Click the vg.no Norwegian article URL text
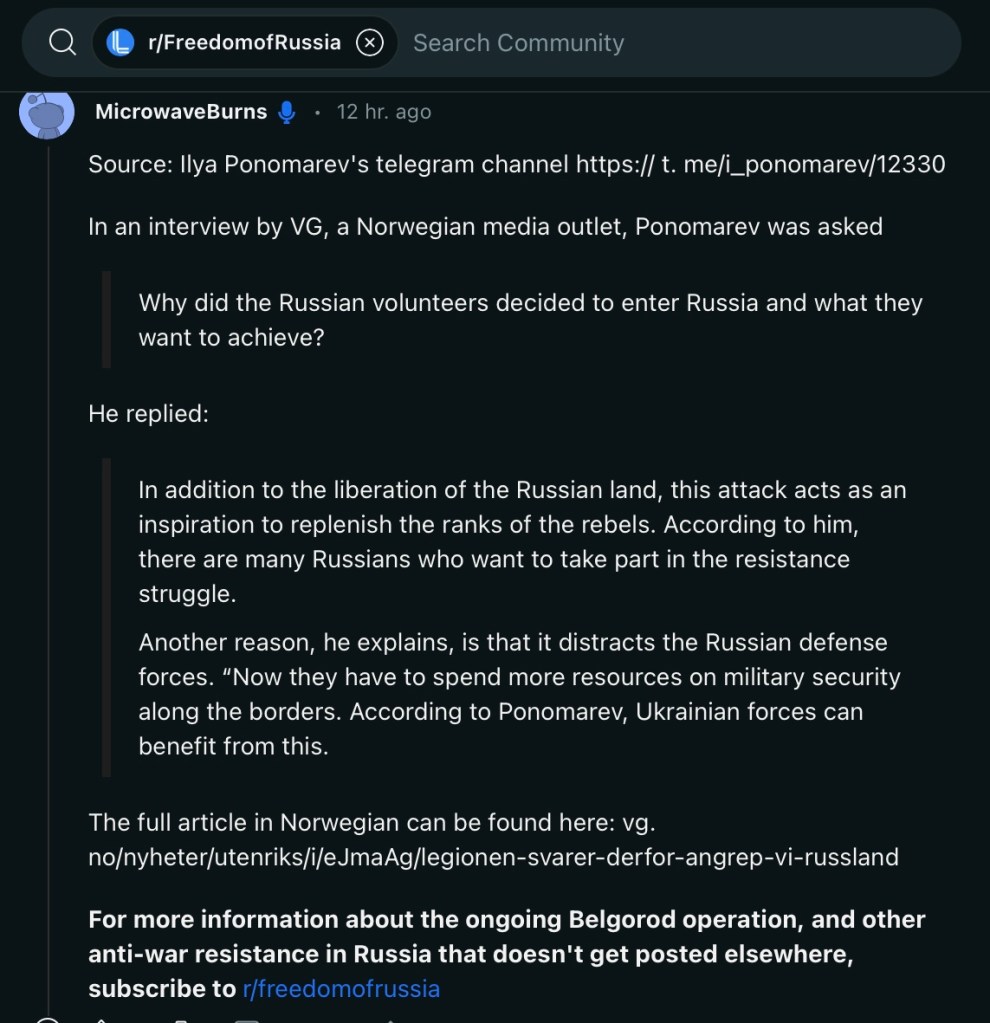The width and height of the screenshot is (990, 1023). coord(493,857)
